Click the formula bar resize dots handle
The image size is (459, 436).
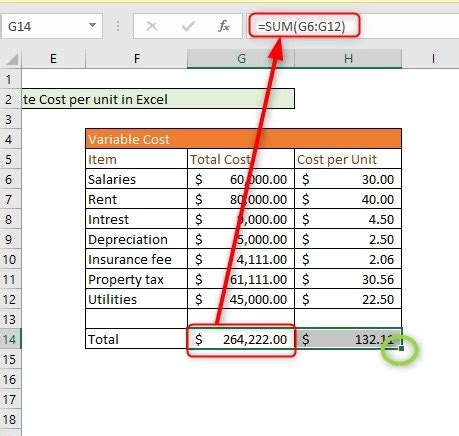(x=118, y=26)
